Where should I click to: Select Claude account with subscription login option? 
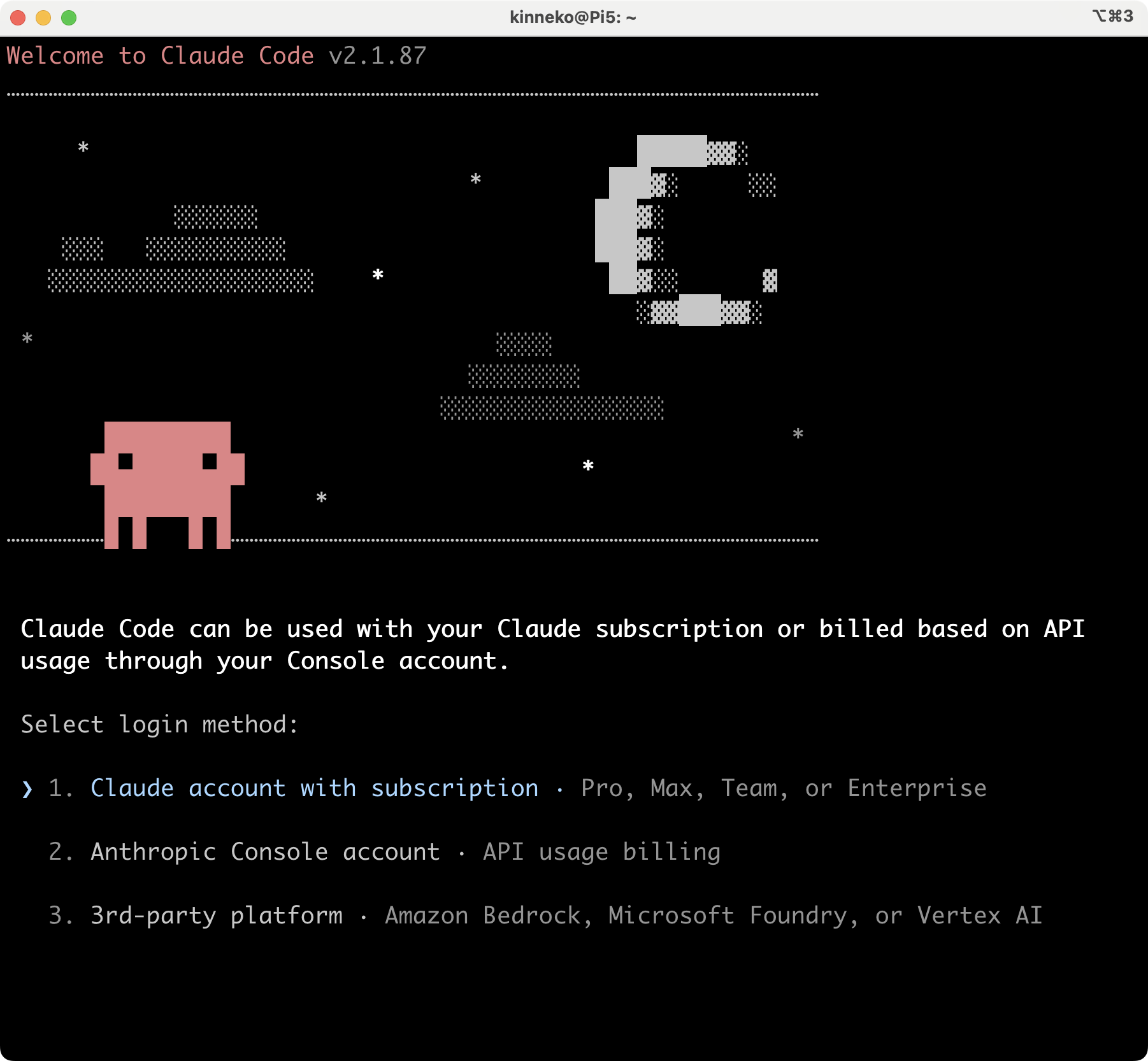314,788
